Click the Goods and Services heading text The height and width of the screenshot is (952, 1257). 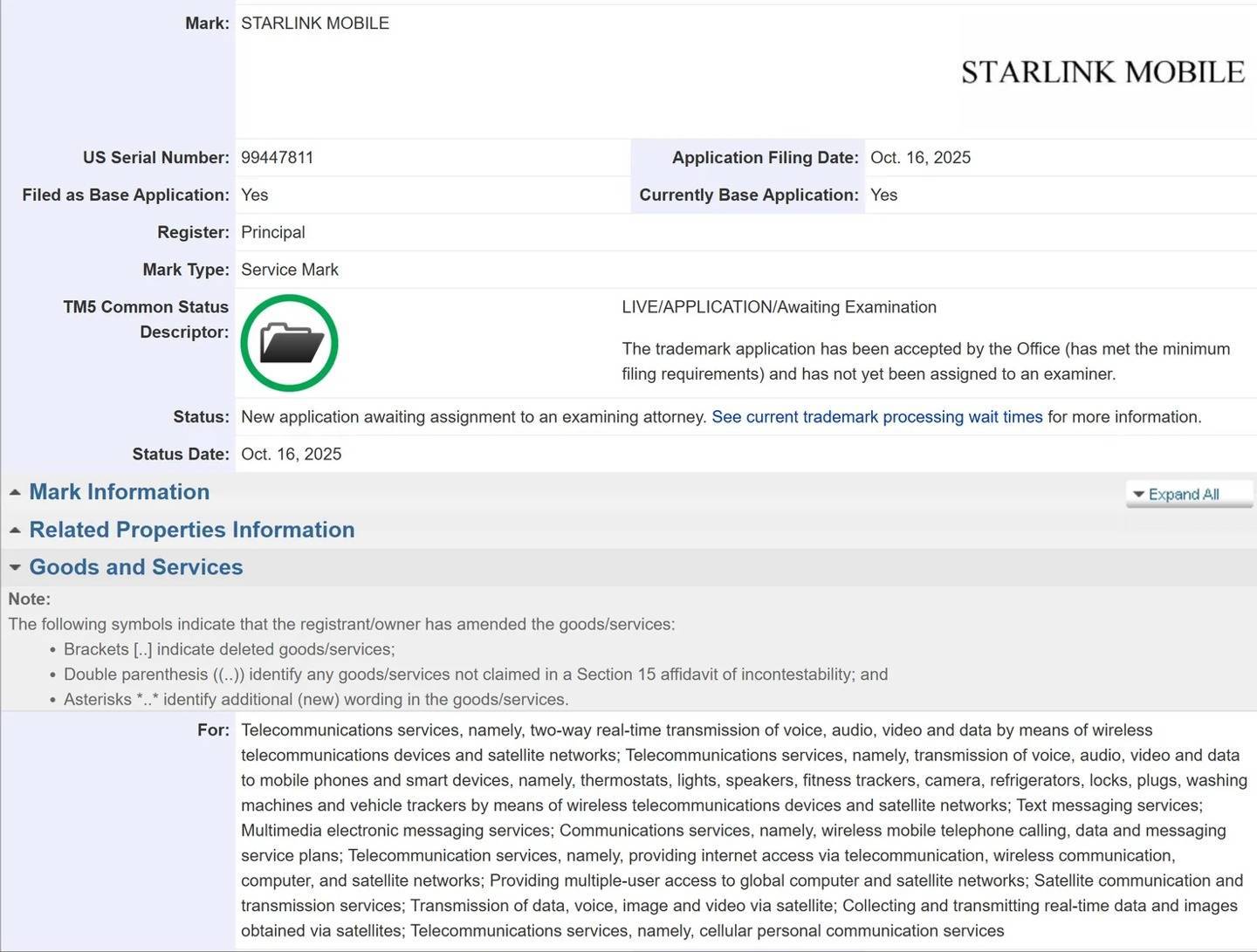tap(136, 567)
